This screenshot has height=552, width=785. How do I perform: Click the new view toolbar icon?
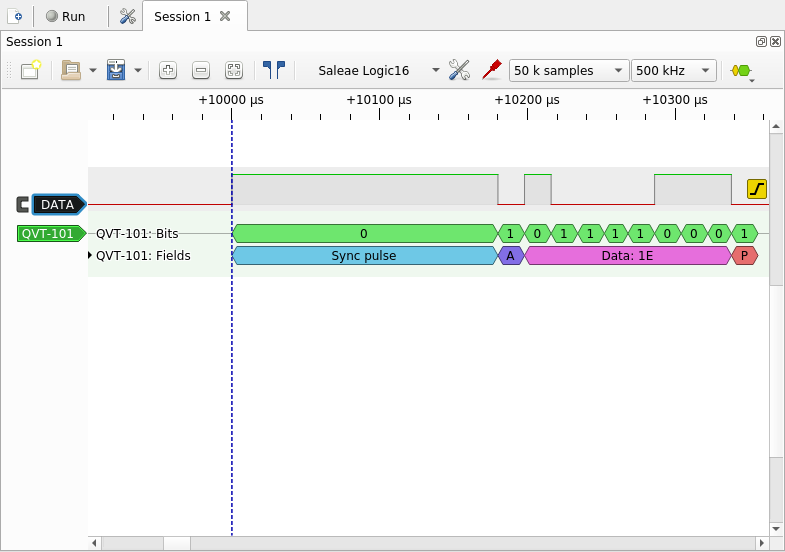coord(31,70)
